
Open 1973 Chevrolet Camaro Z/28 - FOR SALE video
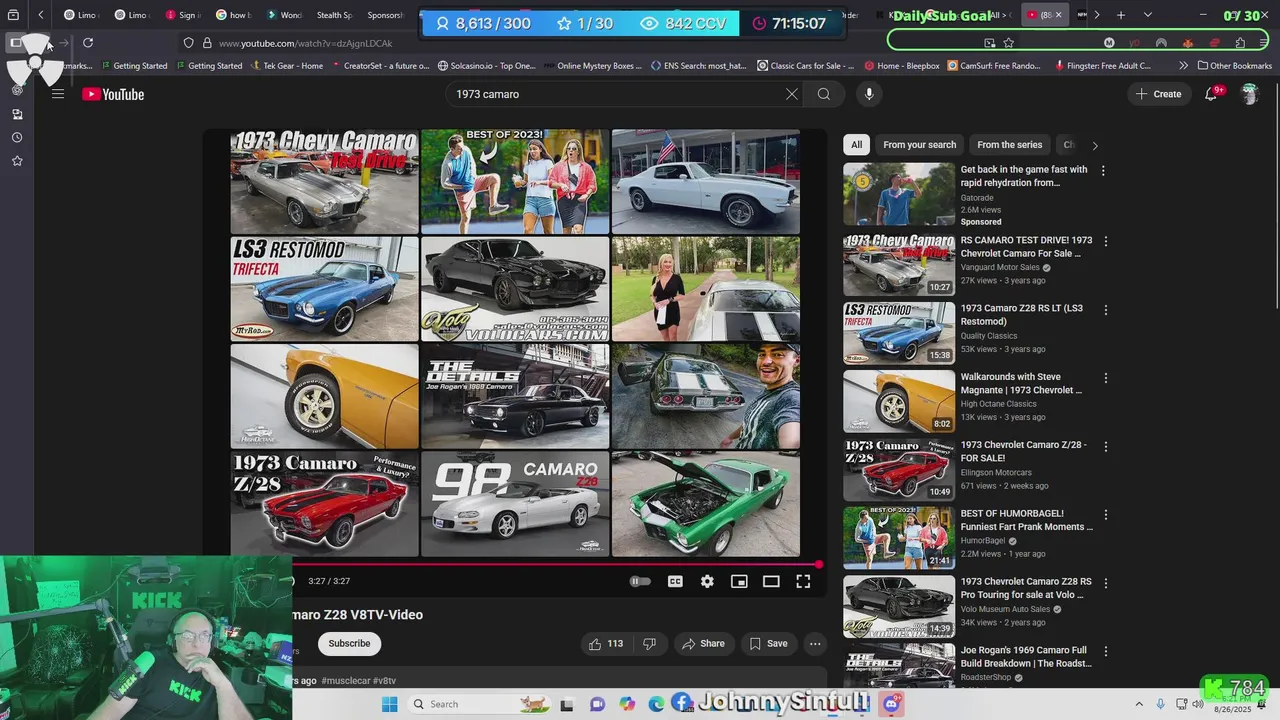(1023, 452)
